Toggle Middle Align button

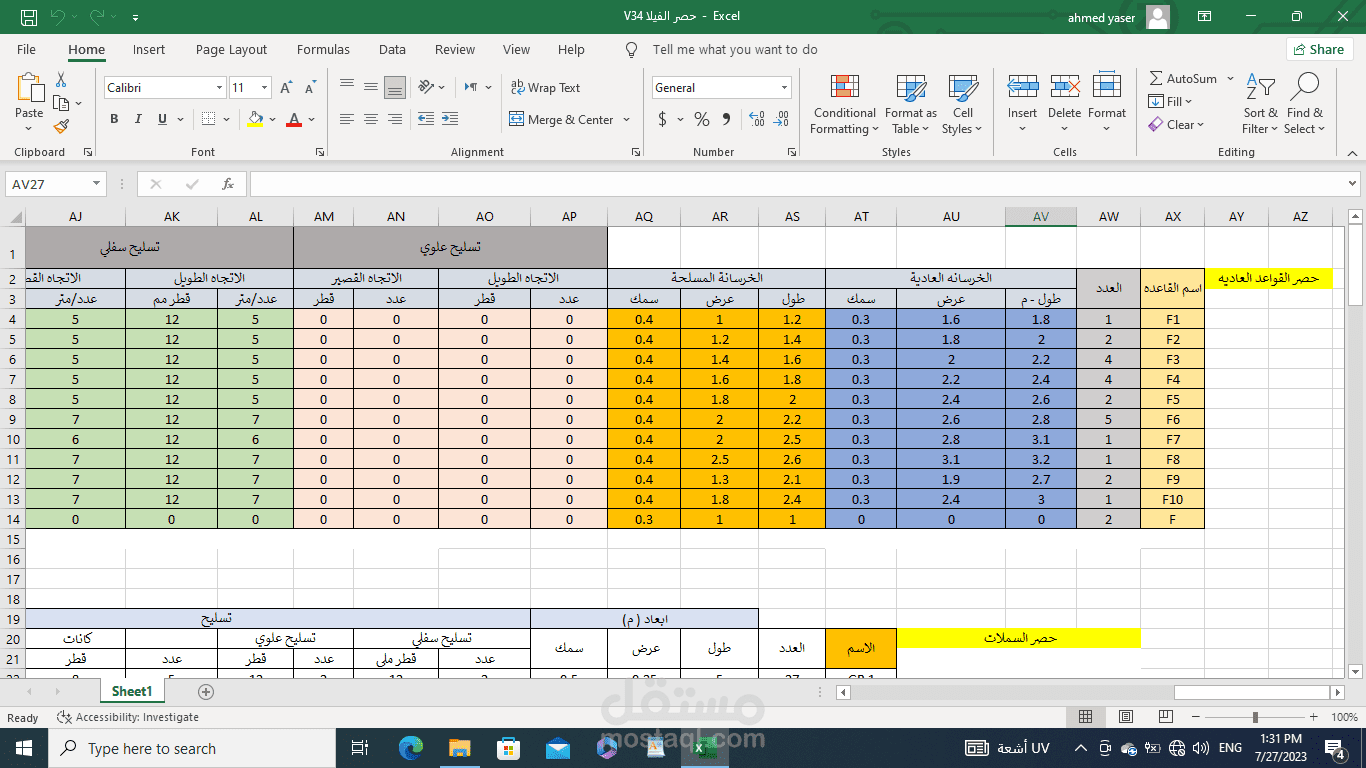click(371, 87)
